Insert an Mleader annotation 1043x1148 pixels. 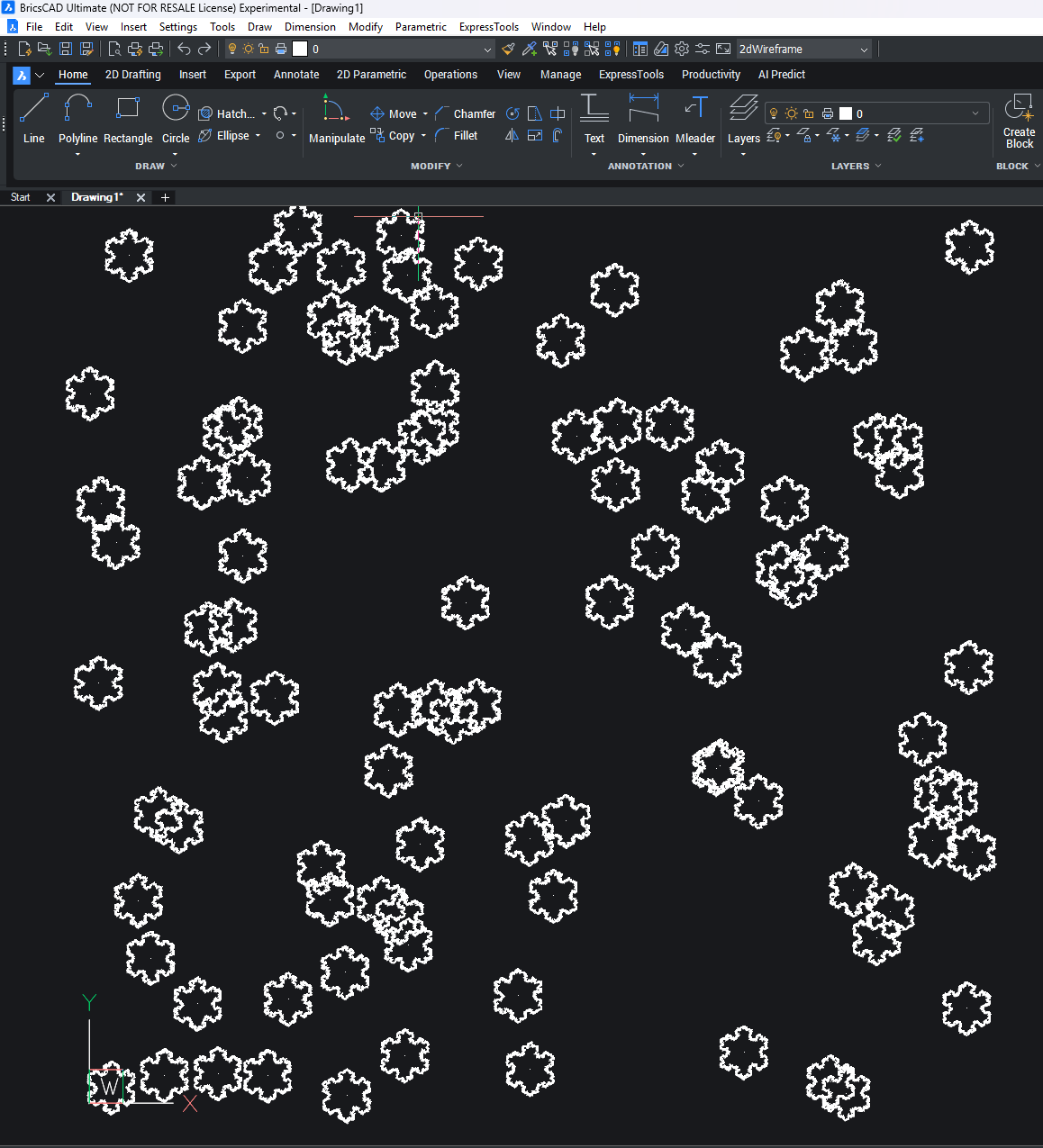[694, 109]
